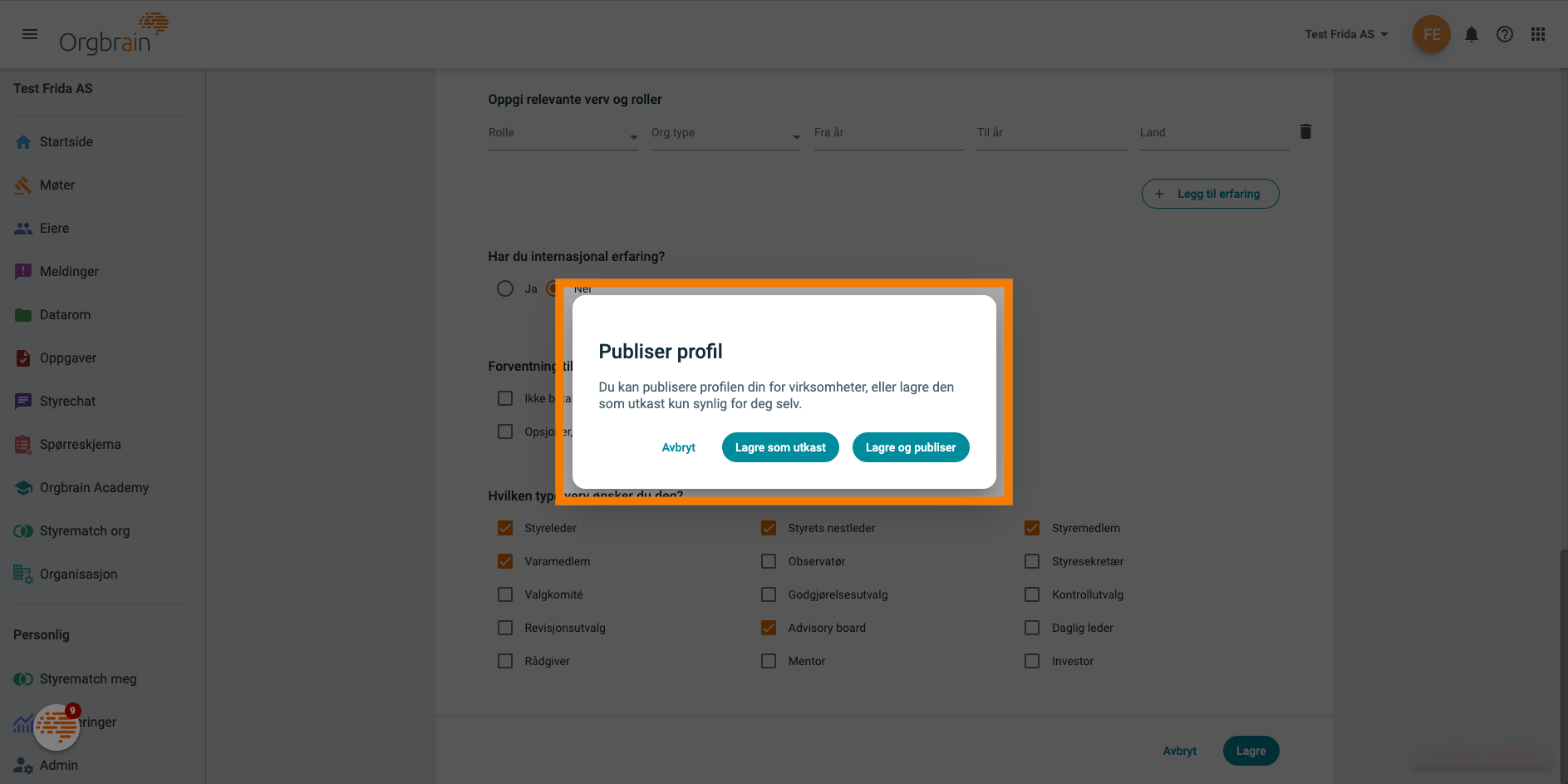Click the Land input field
This screenshot has width=1568, height=784.
[x=1215, y=133]
